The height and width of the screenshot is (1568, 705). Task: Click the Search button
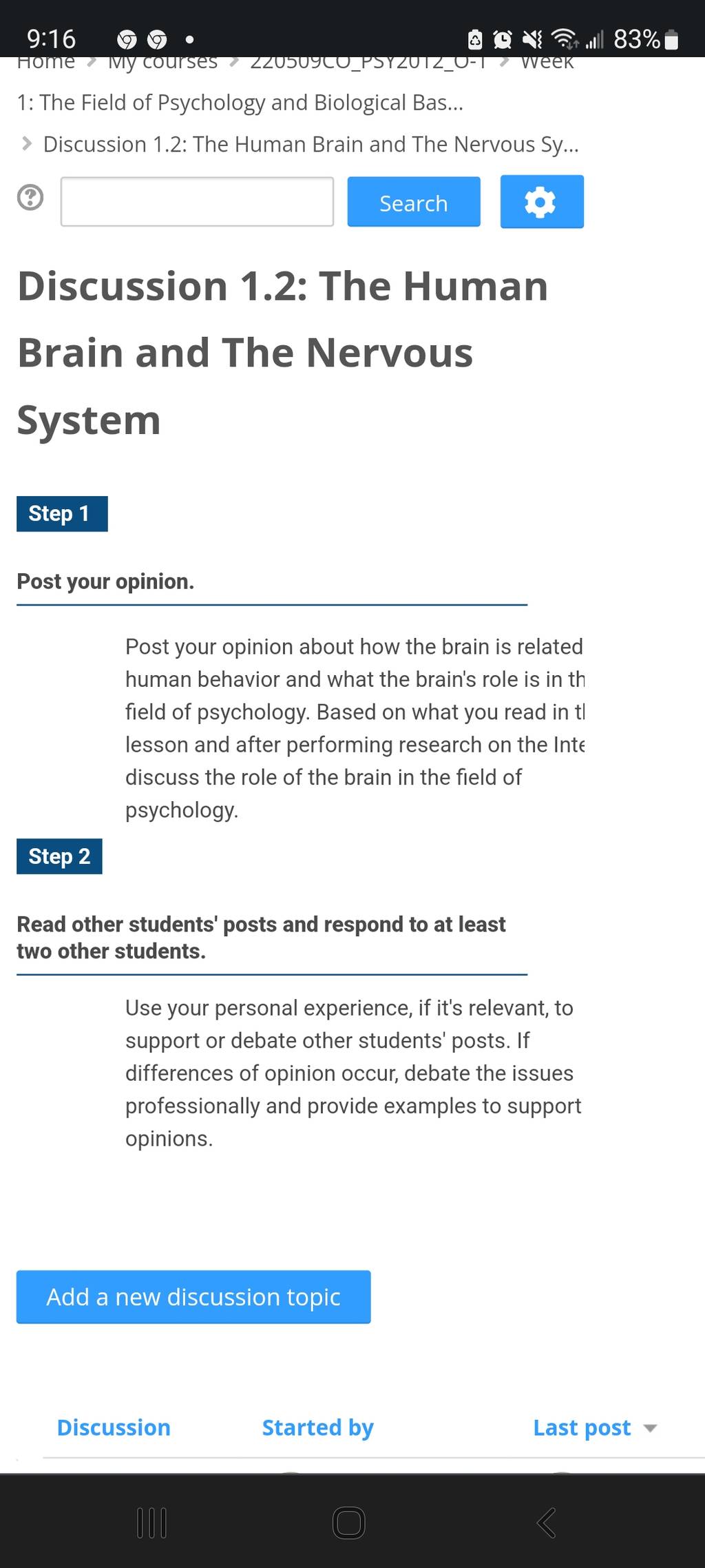(x=414, y=202)
